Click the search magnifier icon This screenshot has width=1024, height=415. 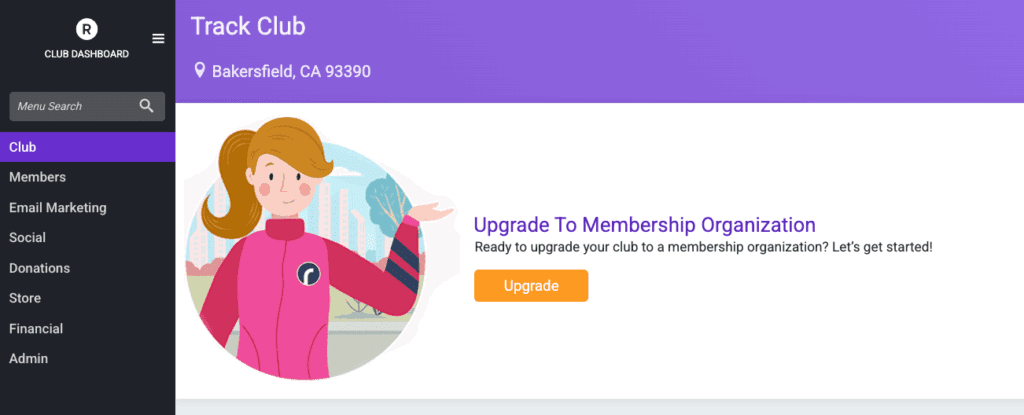point(147,105)
